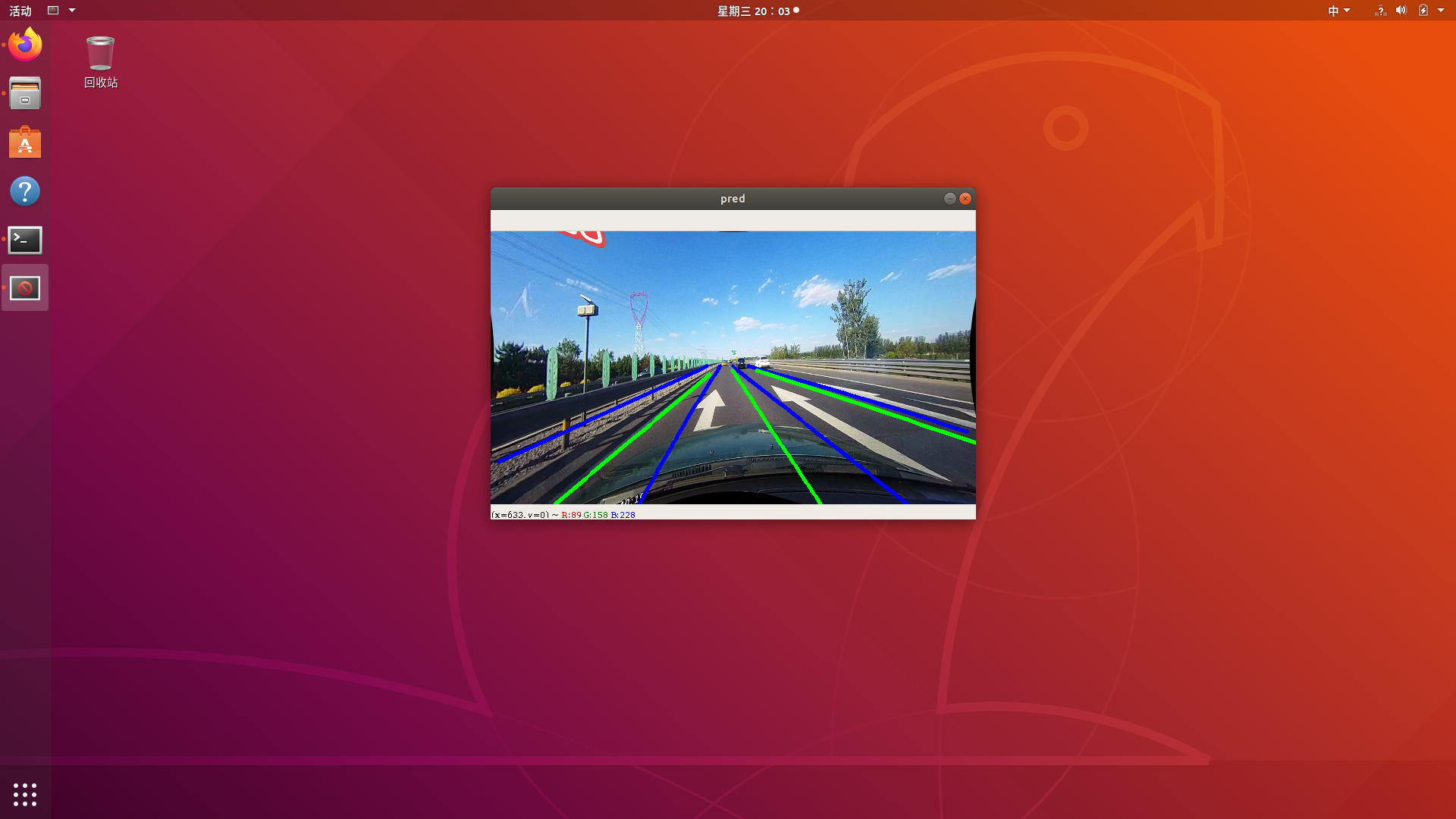Image resolution: width=1456 pixels, height=819 pixels.
Task: Select the running pred app dock icon
Action: 25,288
